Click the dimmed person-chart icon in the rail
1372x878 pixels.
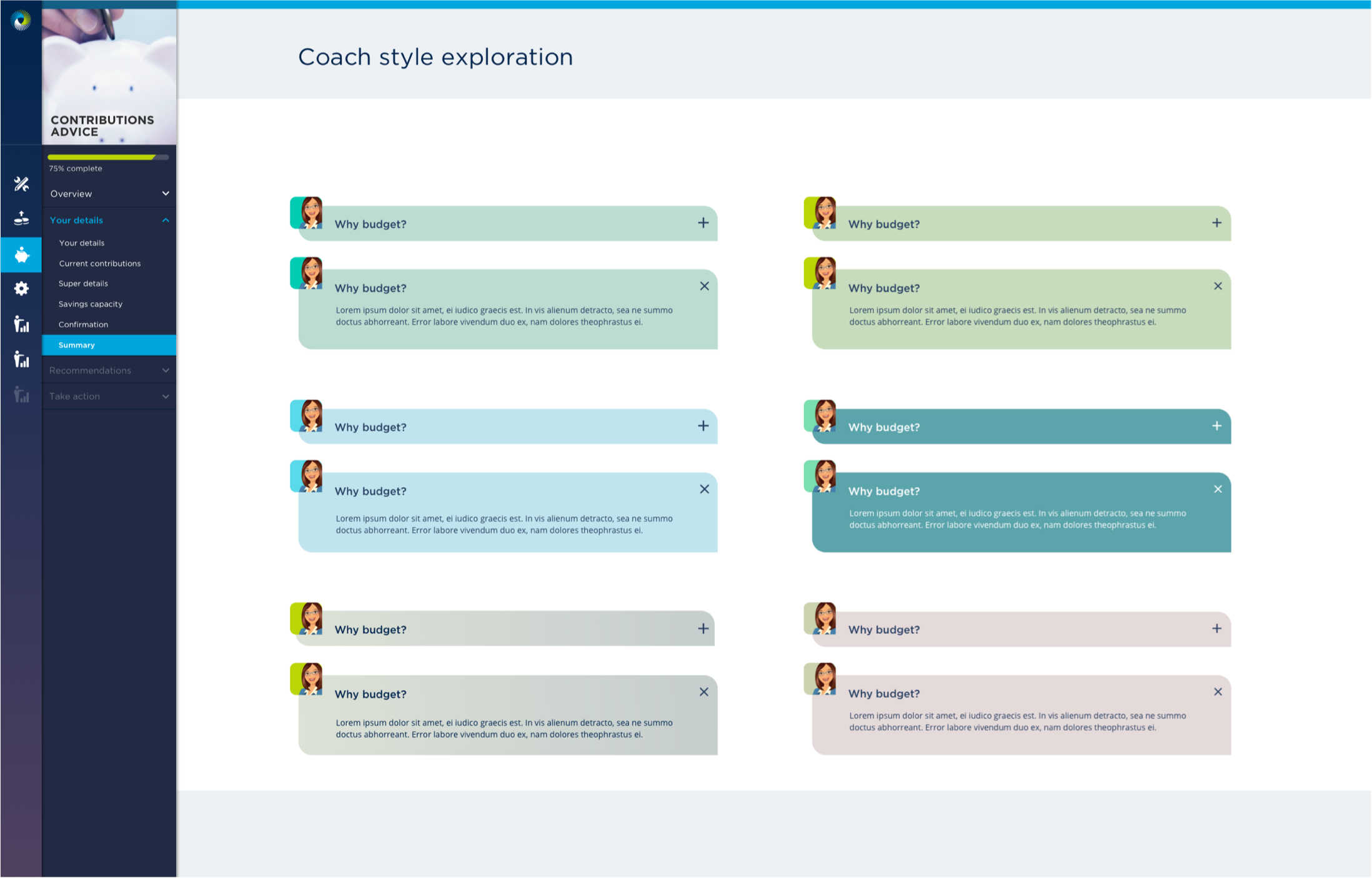coord(21,394)
